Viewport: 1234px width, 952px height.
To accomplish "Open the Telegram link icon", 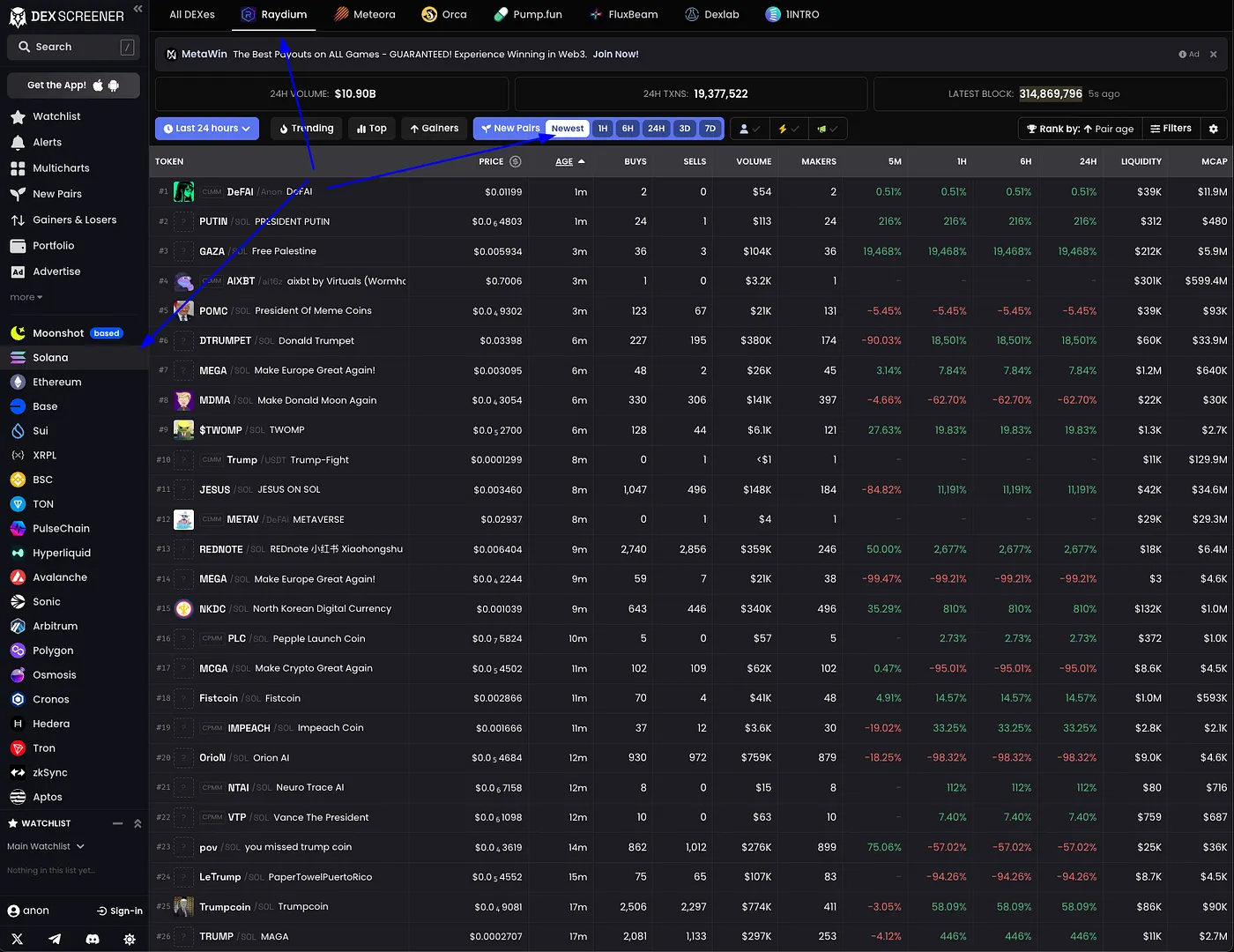I will pos(55,939).
